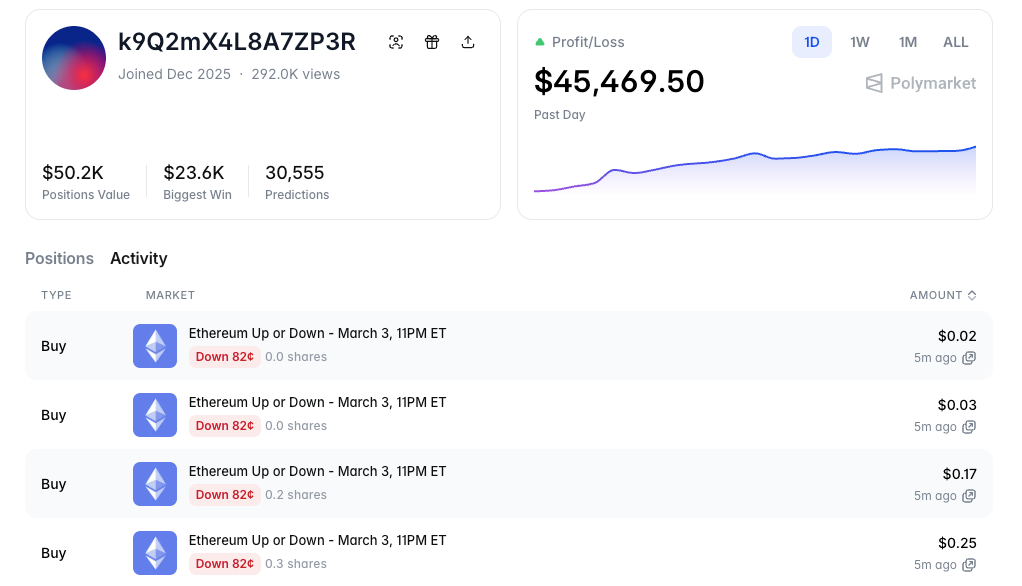This screenshot has height=586, width=1022.
Task: Click the scan icon beside the username
Action: pyautogui.click(x=396, y=42)
